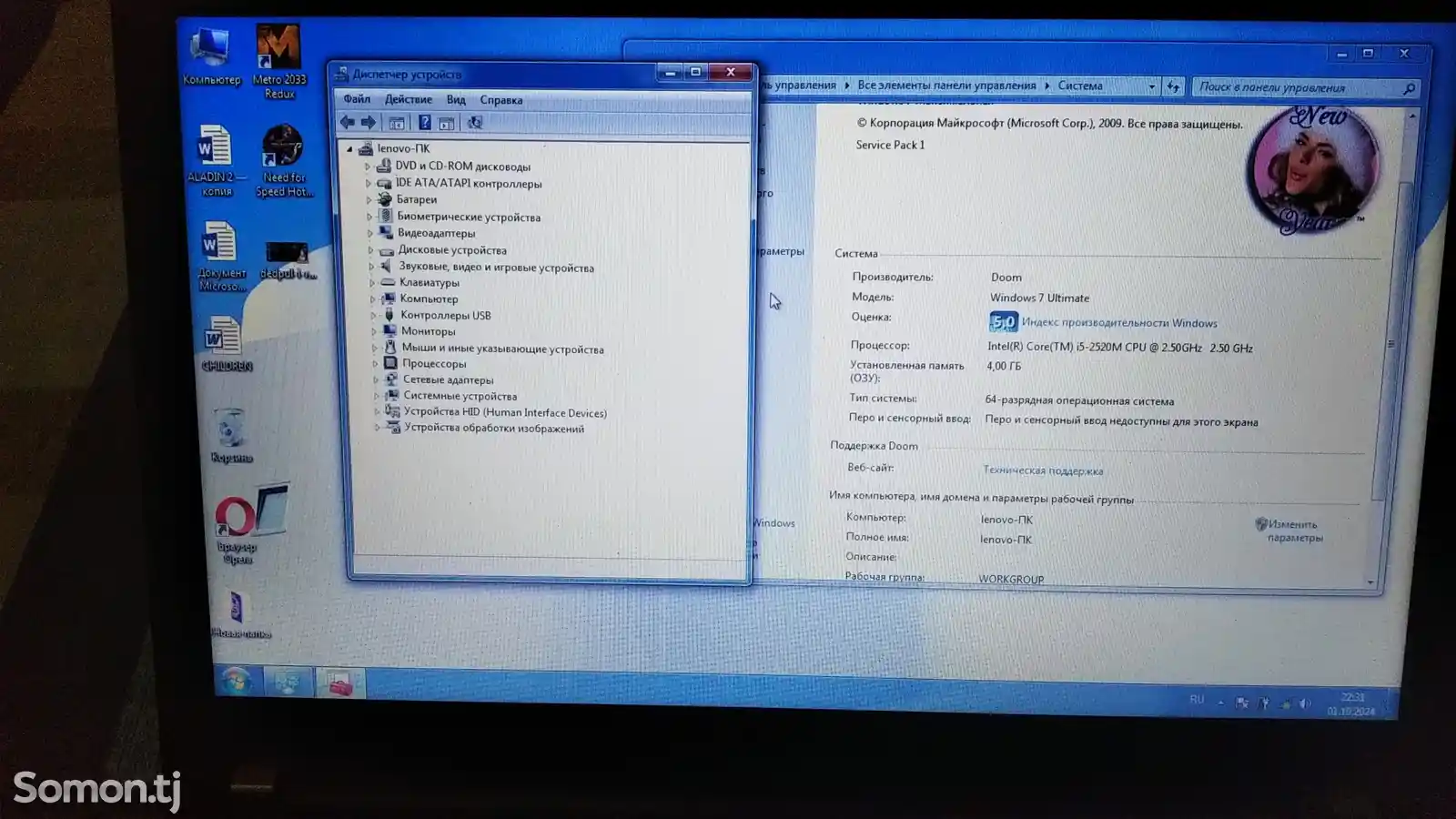Click the toolbox taskbar button
The image size is (1456, 819).
pyautogui.click(x=340, y=683)
